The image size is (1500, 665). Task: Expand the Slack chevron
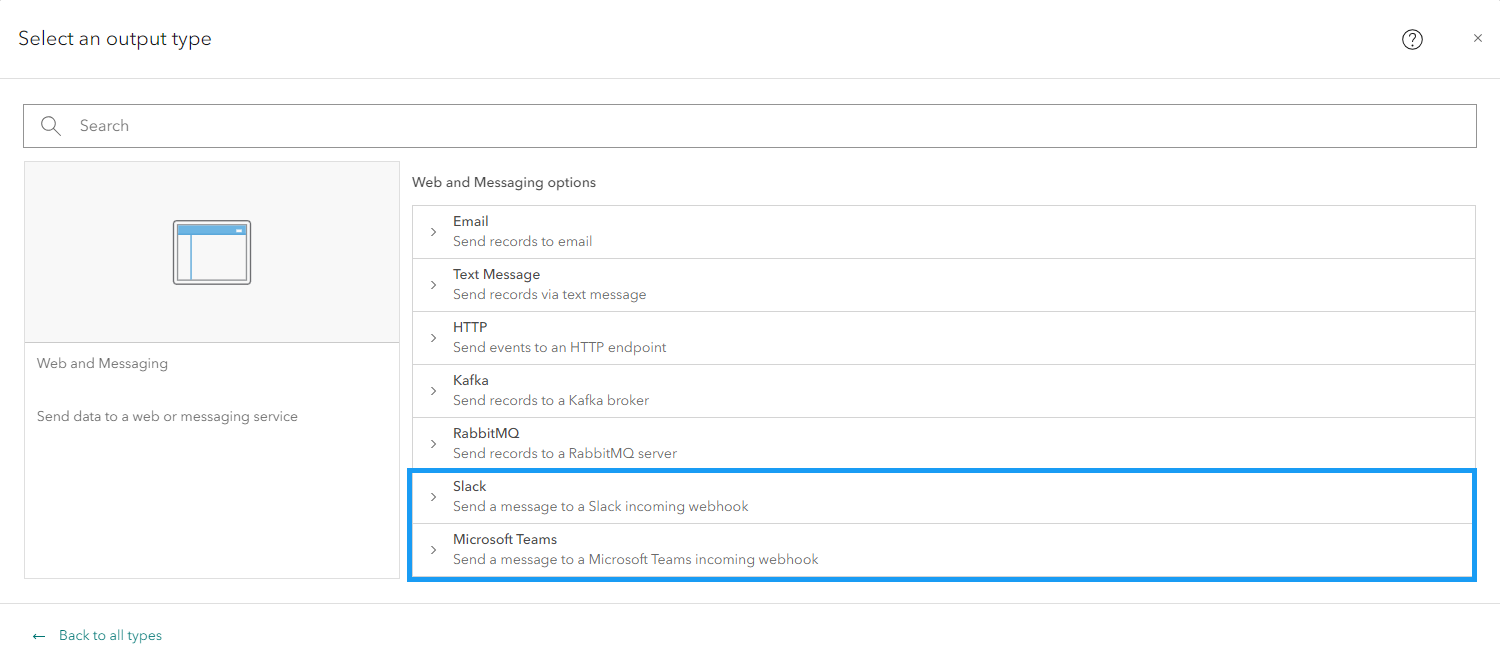pos(433,497)
